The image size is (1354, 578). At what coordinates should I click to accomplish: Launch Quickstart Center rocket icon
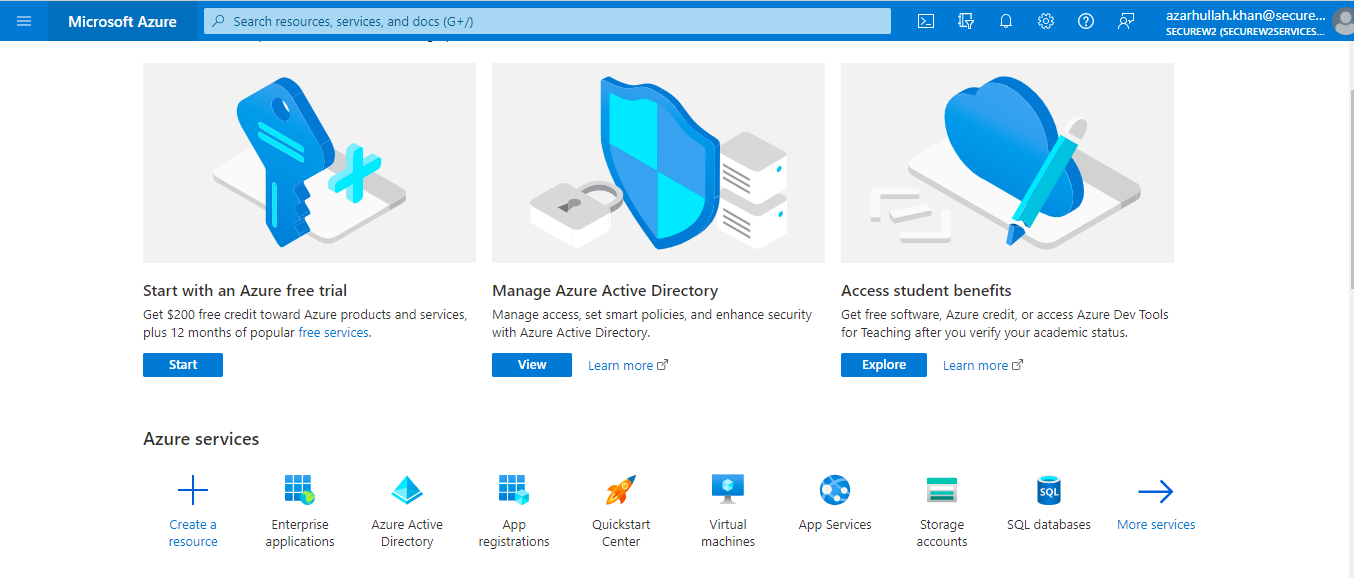pos(621,491)
